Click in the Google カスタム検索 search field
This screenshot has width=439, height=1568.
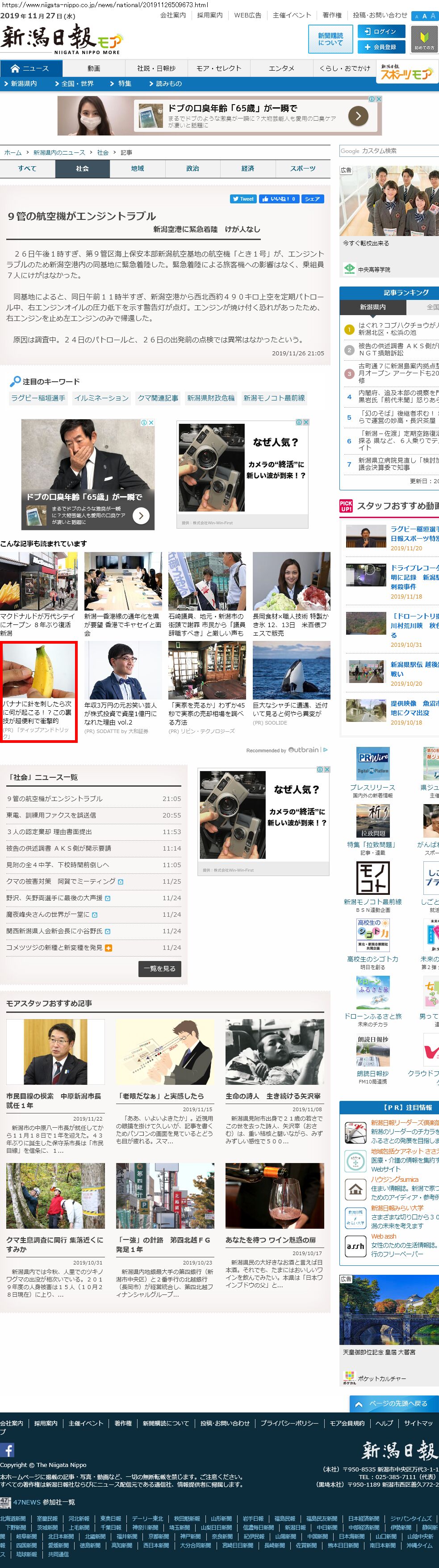(388, 151)
